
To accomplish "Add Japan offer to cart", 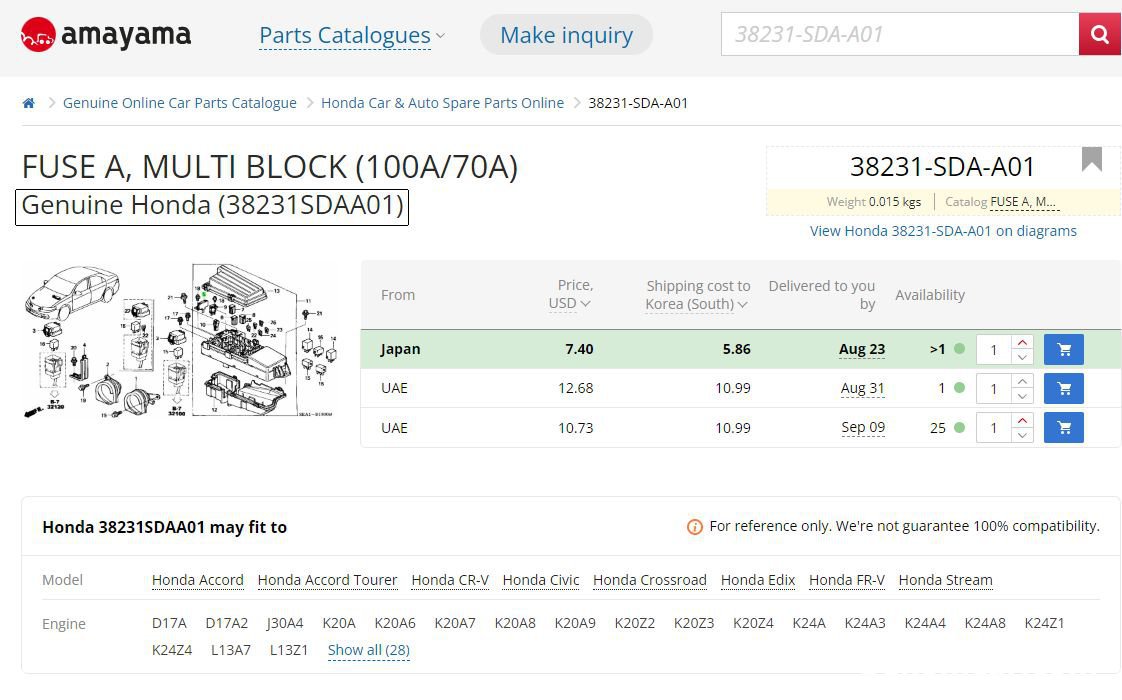I will click(x=1063, y=349).
